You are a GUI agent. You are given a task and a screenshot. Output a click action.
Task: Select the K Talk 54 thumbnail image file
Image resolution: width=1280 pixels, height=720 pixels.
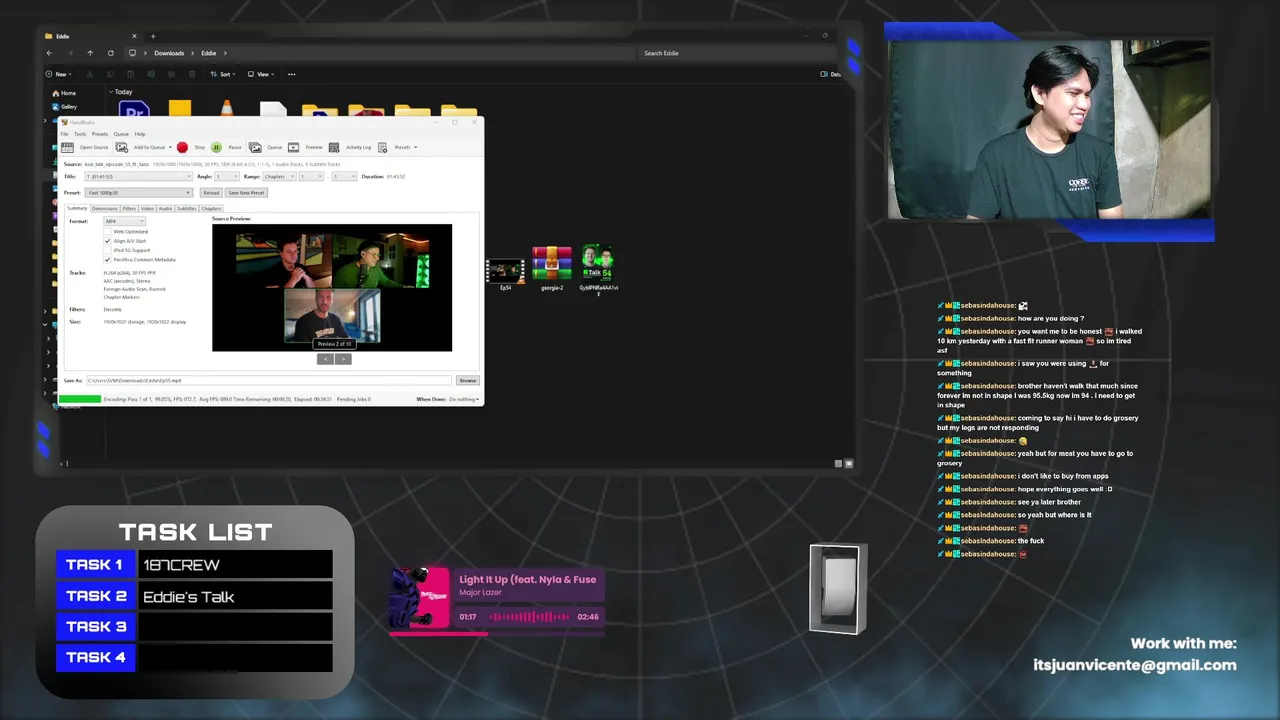(598, 268)
